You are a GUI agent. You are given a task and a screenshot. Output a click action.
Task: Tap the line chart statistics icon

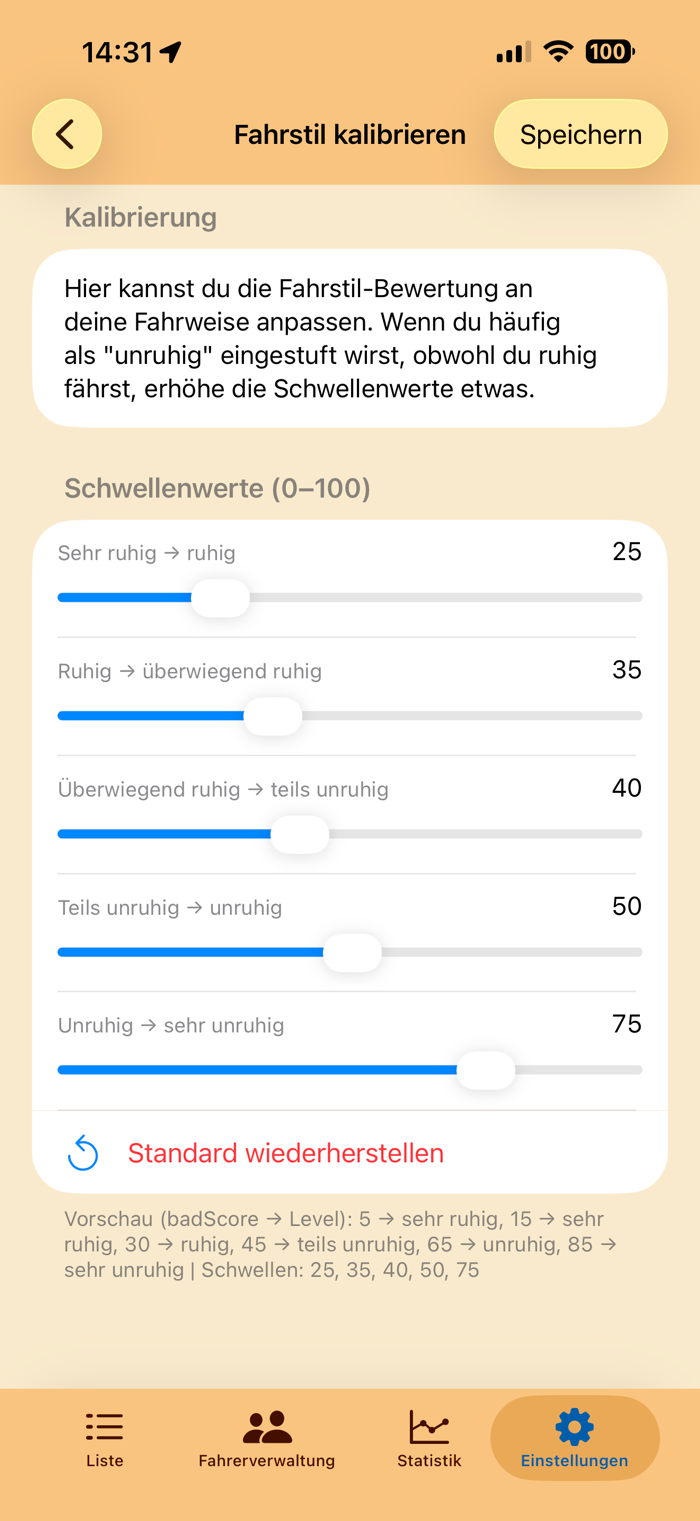[429, 1426]
